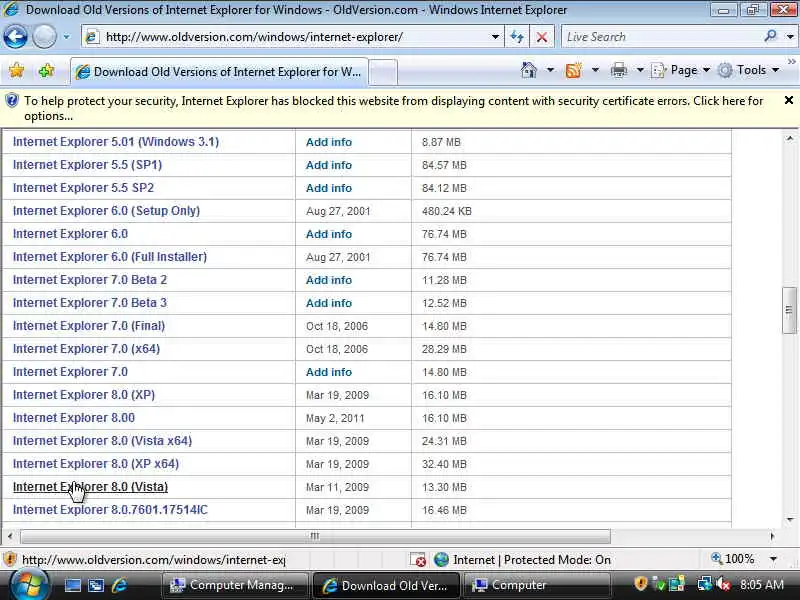
Task: Open Internet Explorer 8.0 (Vista) link
Action: click(90, 487)
